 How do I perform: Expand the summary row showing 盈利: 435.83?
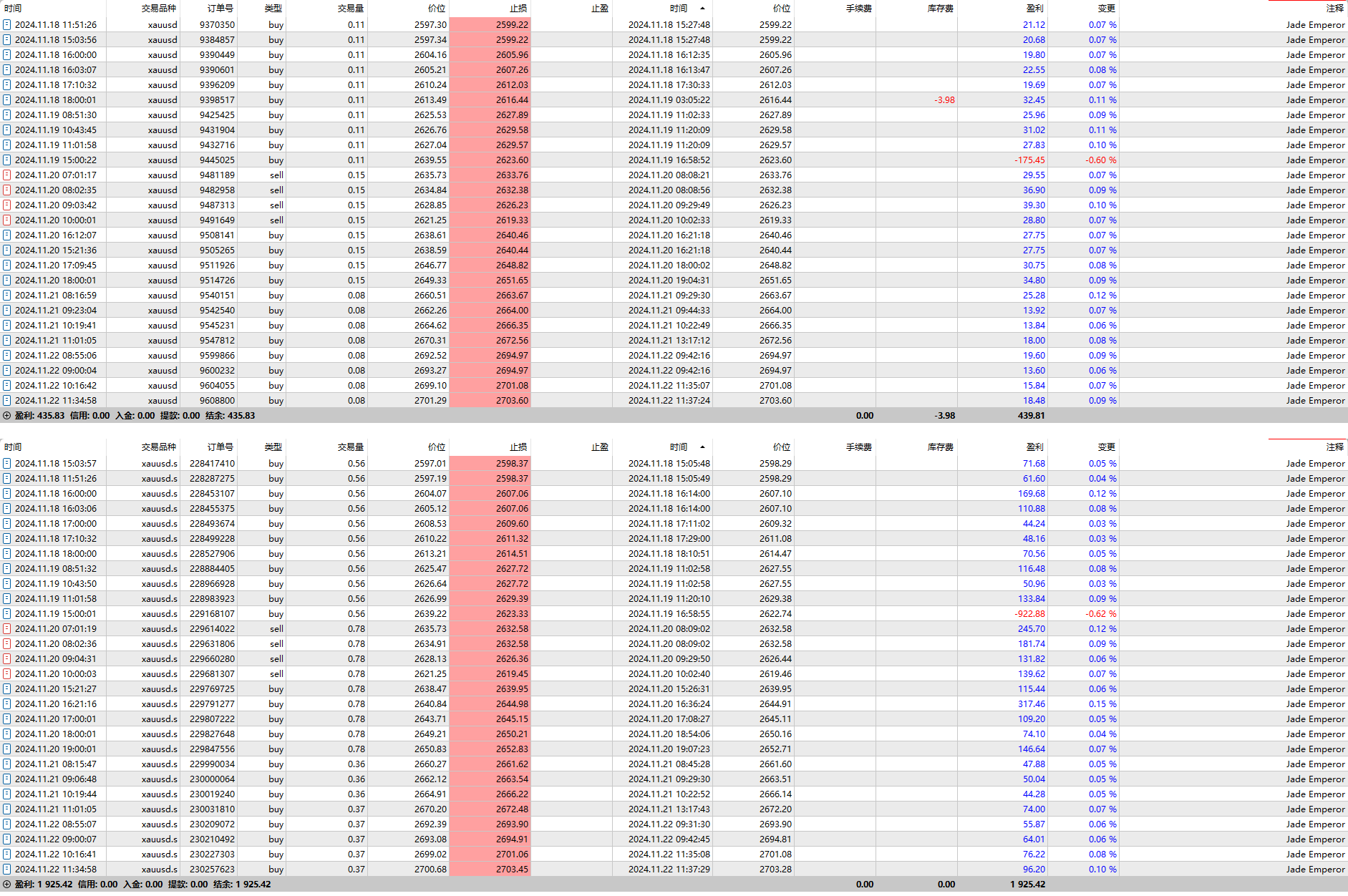click(6, 415)
